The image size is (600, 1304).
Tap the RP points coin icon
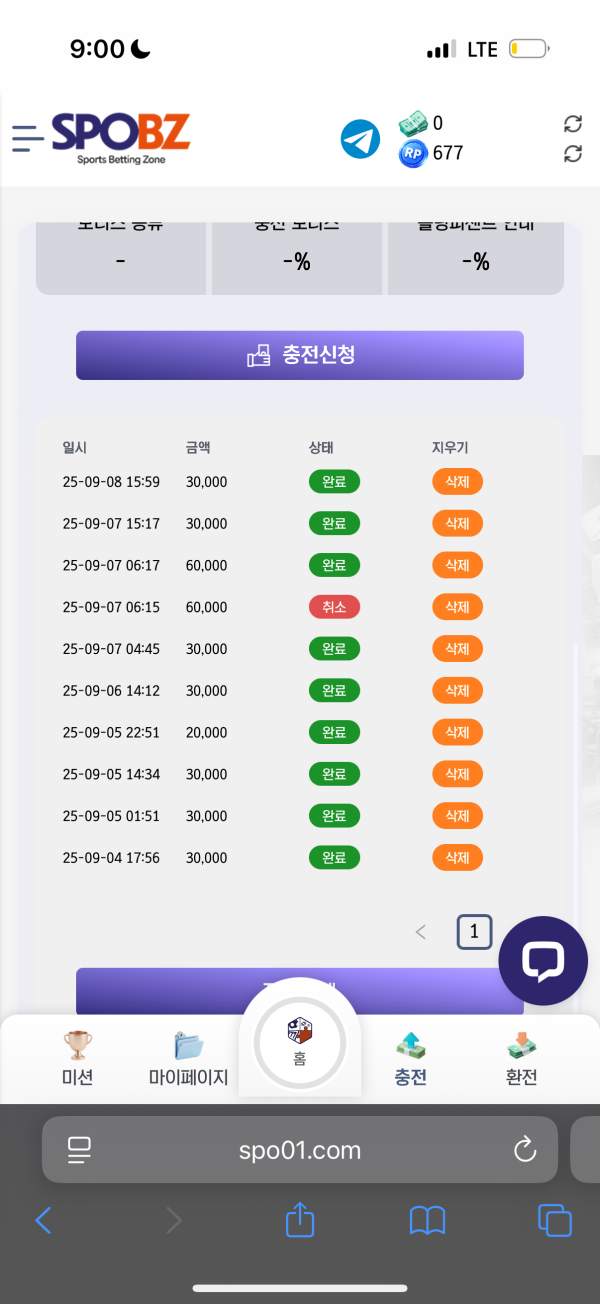click(x=413, y=154)
